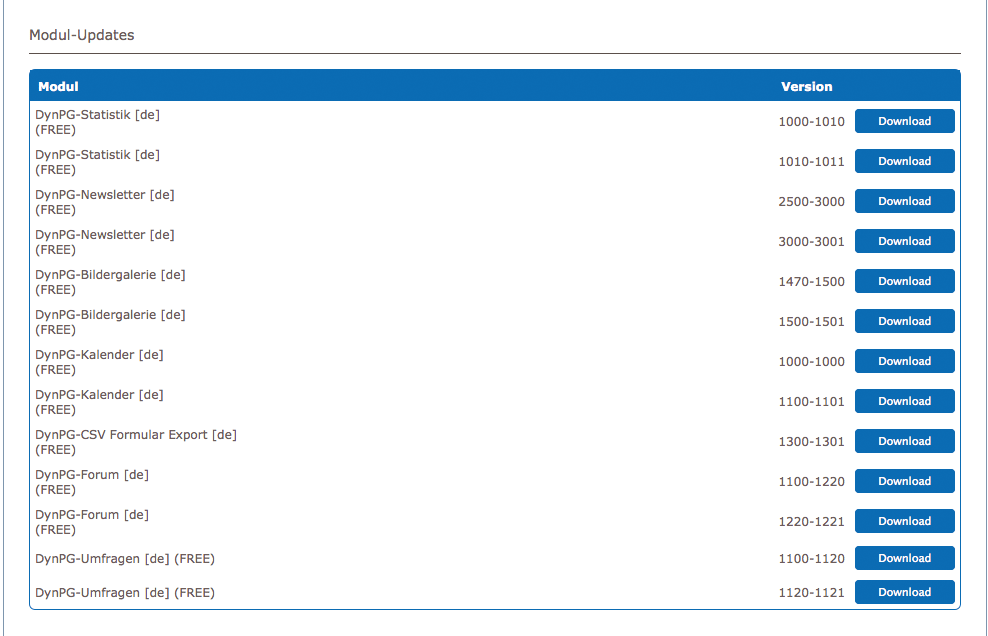Click the version number 1120-1121

(811, 593)
